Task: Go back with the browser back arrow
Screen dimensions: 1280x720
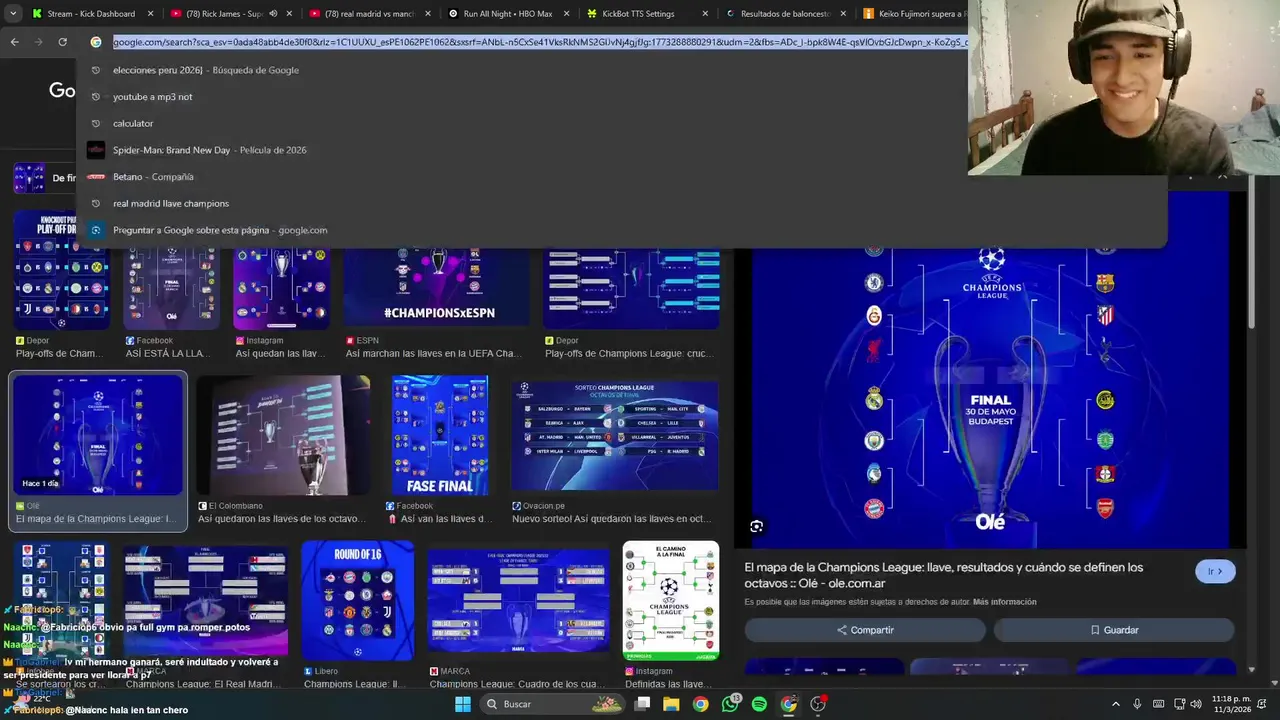Action: [14, 42]
